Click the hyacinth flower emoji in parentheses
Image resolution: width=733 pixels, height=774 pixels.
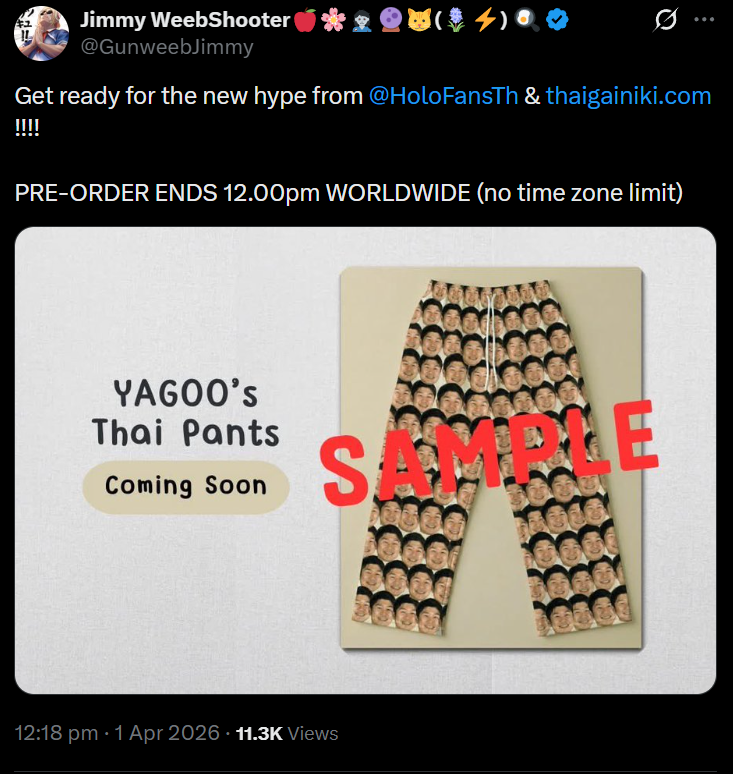456,20
